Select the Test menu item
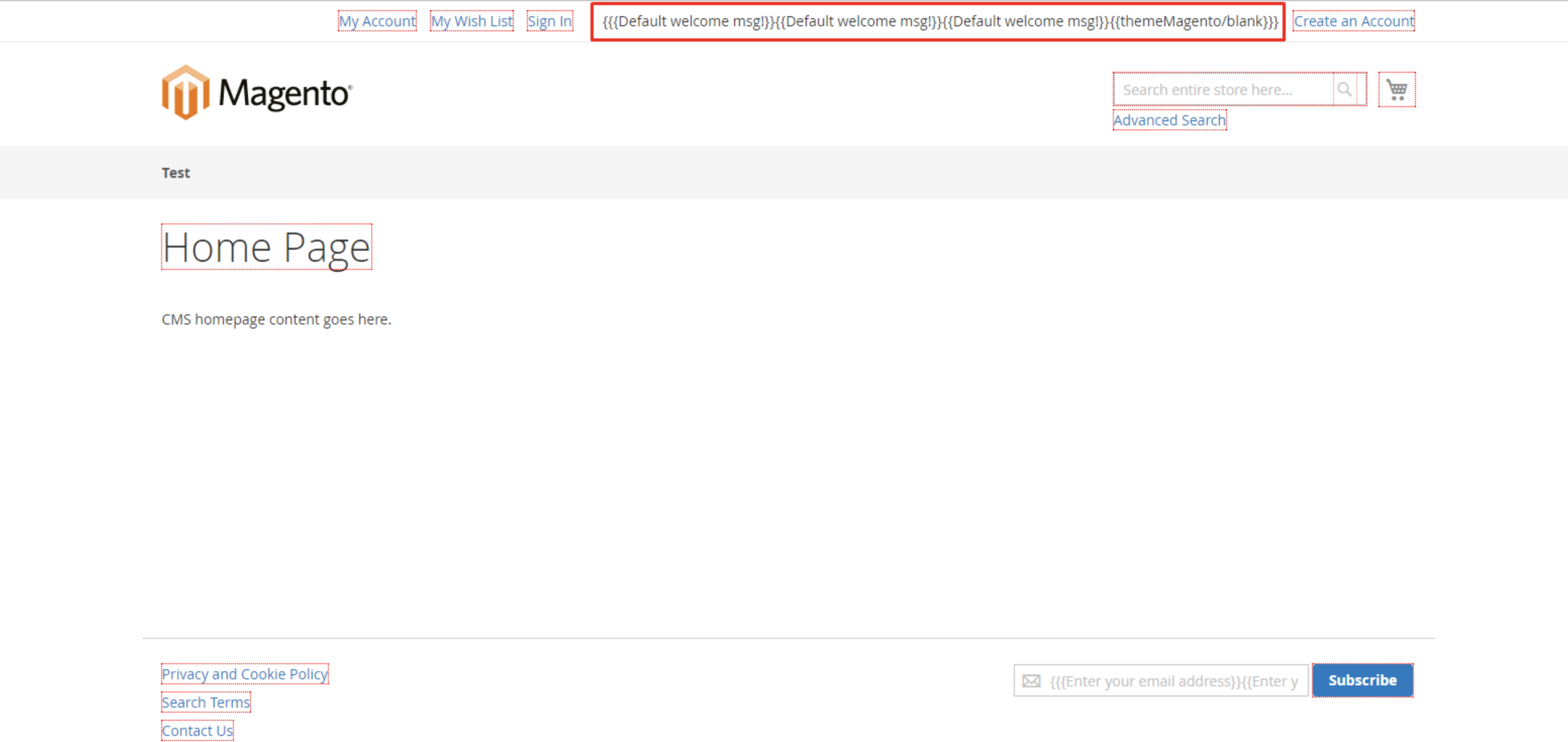The width and height of the screenshot is (1568, 742). pos(175,173)
